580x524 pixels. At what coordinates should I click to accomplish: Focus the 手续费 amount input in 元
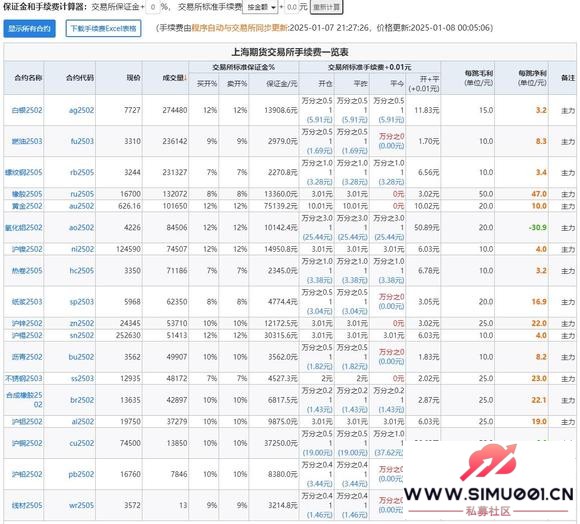(291, 7)
